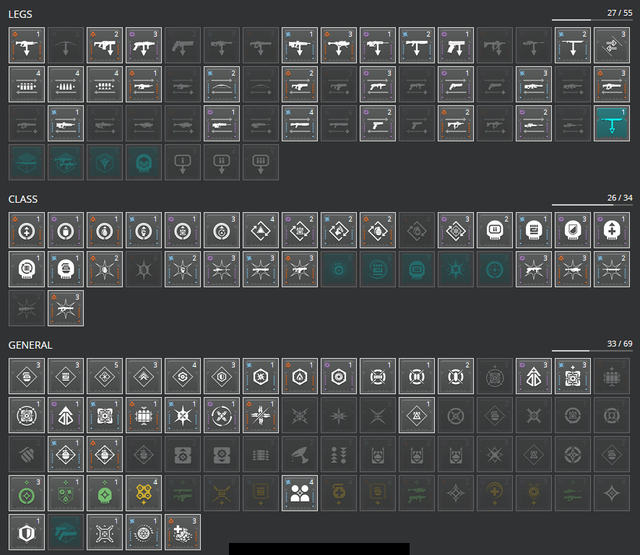The width and height of the screenshot is (640, 555).
Task: Select the green circular mod costing 3
Action: coord(27,493)
